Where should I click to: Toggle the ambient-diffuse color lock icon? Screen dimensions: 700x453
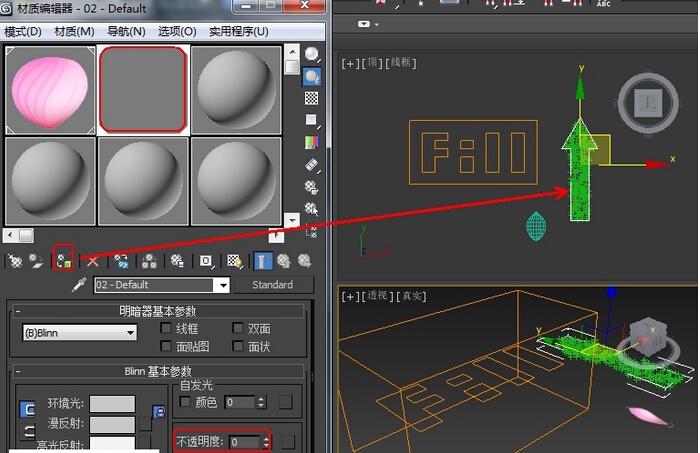(x=159, y=411)
